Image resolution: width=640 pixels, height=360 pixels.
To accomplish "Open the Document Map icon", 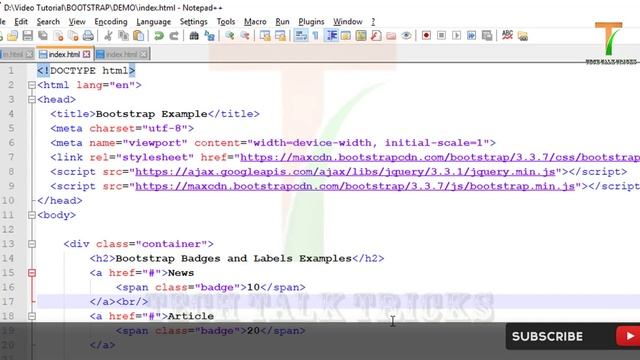I will (361, 36).
